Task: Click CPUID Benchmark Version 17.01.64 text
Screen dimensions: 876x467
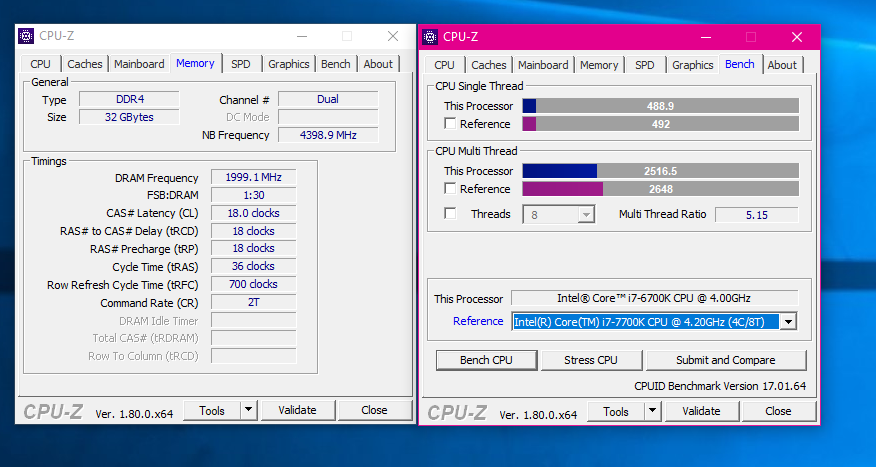Action: click(x=720, y=386)
